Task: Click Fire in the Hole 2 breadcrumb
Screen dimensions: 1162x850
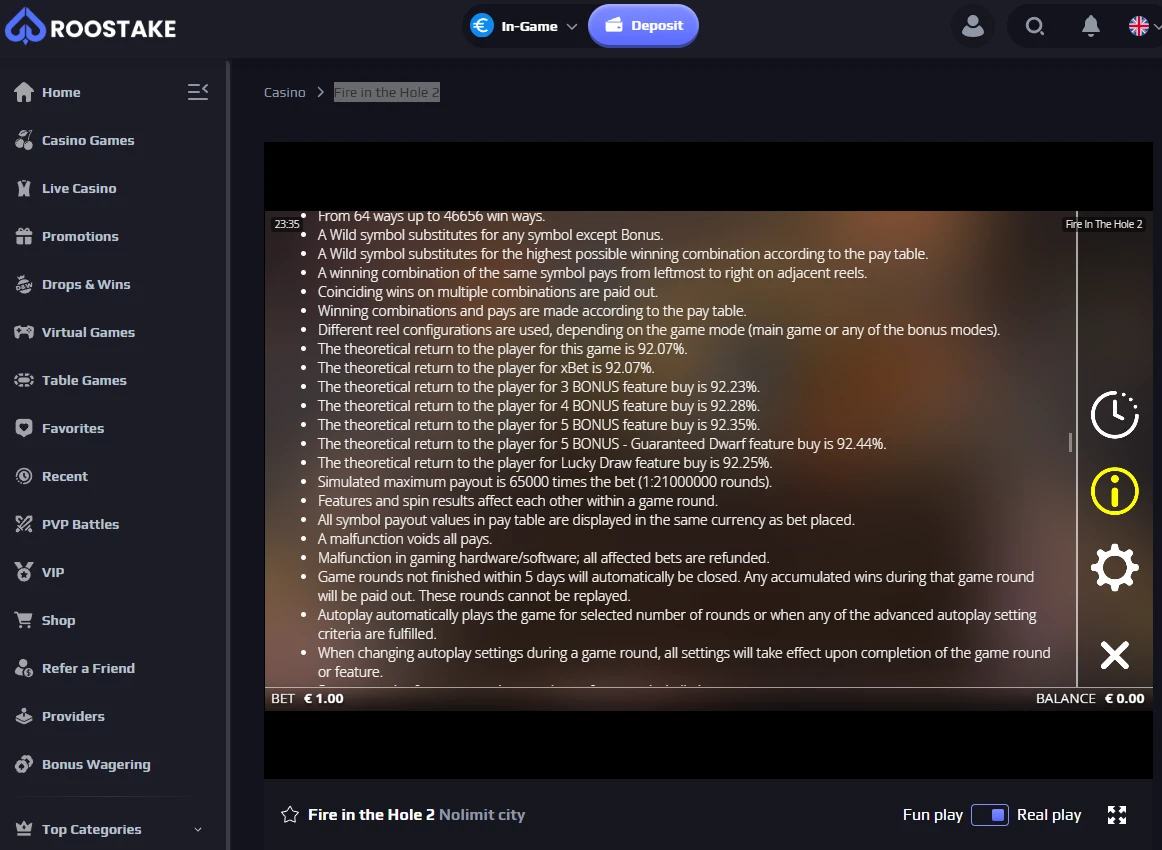Action: click(386, 92)
